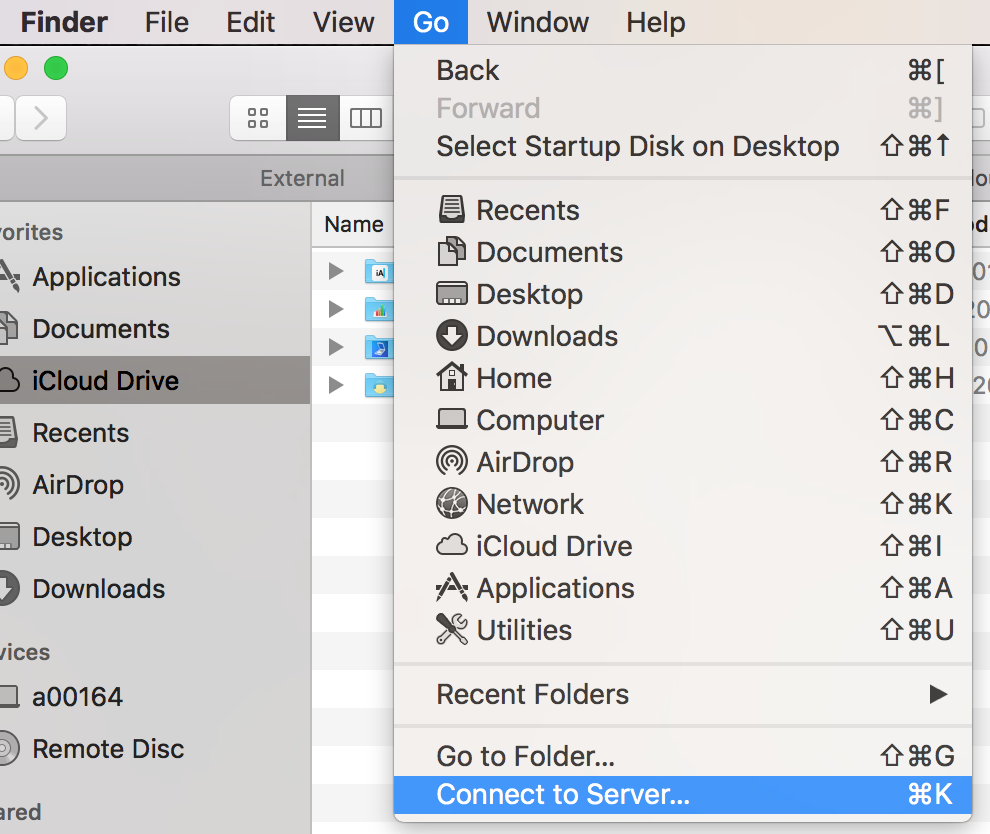Select the Numbers chart folder icon
The image size is (990, 834).
tap(379, 309)
